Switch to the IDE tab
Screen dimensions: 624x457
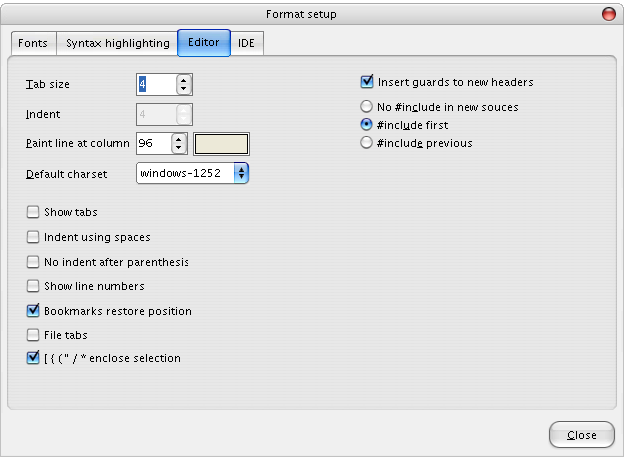[x=246, y=43]
